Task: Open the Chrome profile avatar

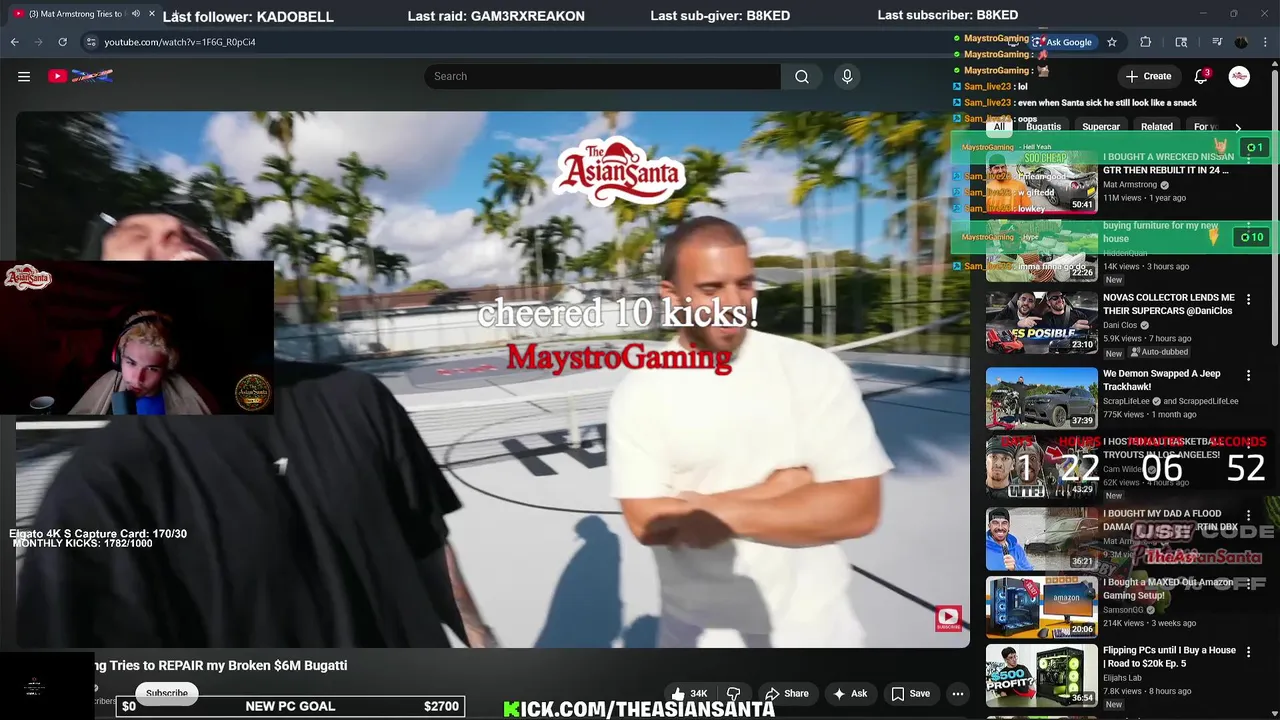Action: [x=1241, y=42]
